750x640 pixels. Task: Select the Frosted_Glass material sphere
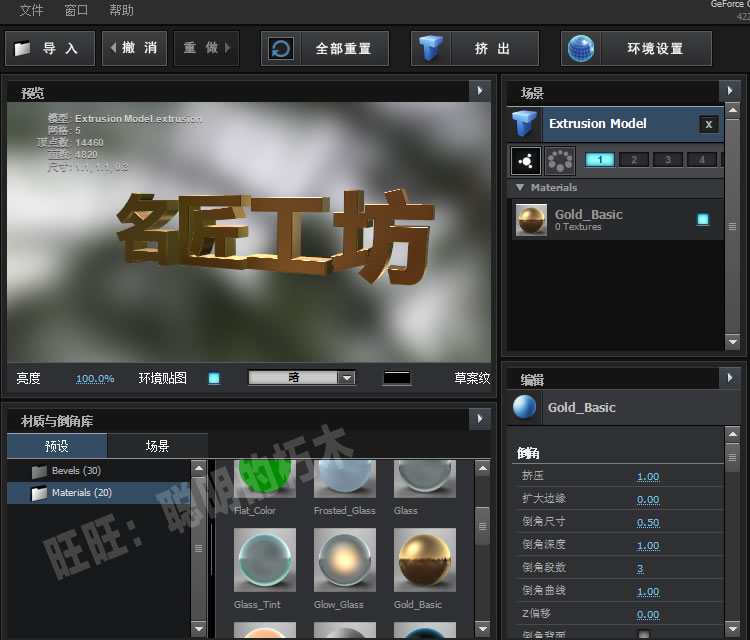coord(345,479)
